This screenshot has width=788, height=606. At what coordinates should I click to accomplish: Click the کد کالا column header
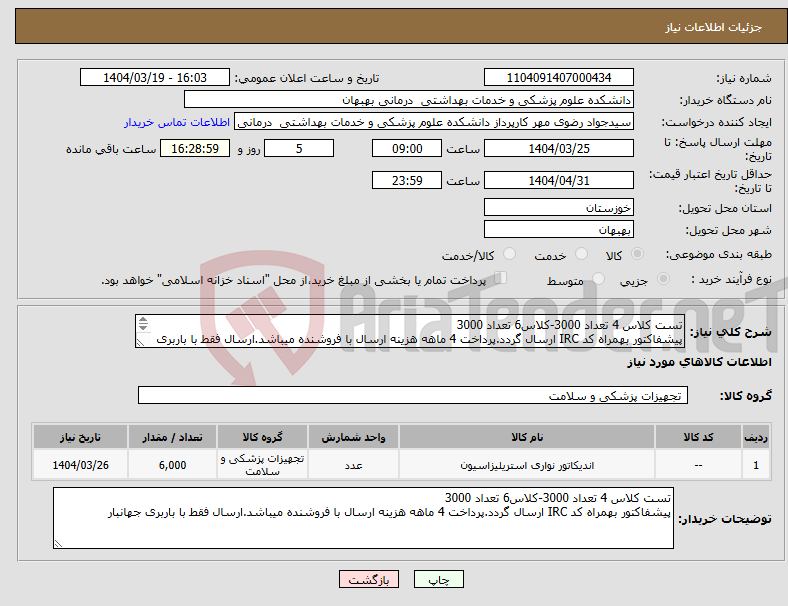click(698, 437)
